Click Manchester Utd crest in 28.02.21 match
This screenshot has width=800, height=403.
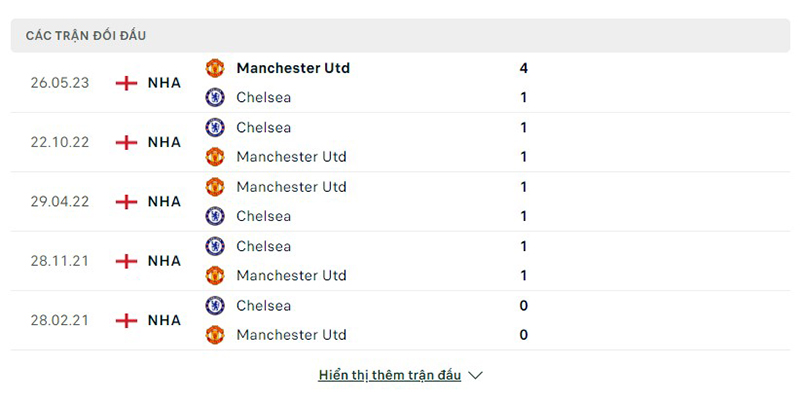click(215, 334)
